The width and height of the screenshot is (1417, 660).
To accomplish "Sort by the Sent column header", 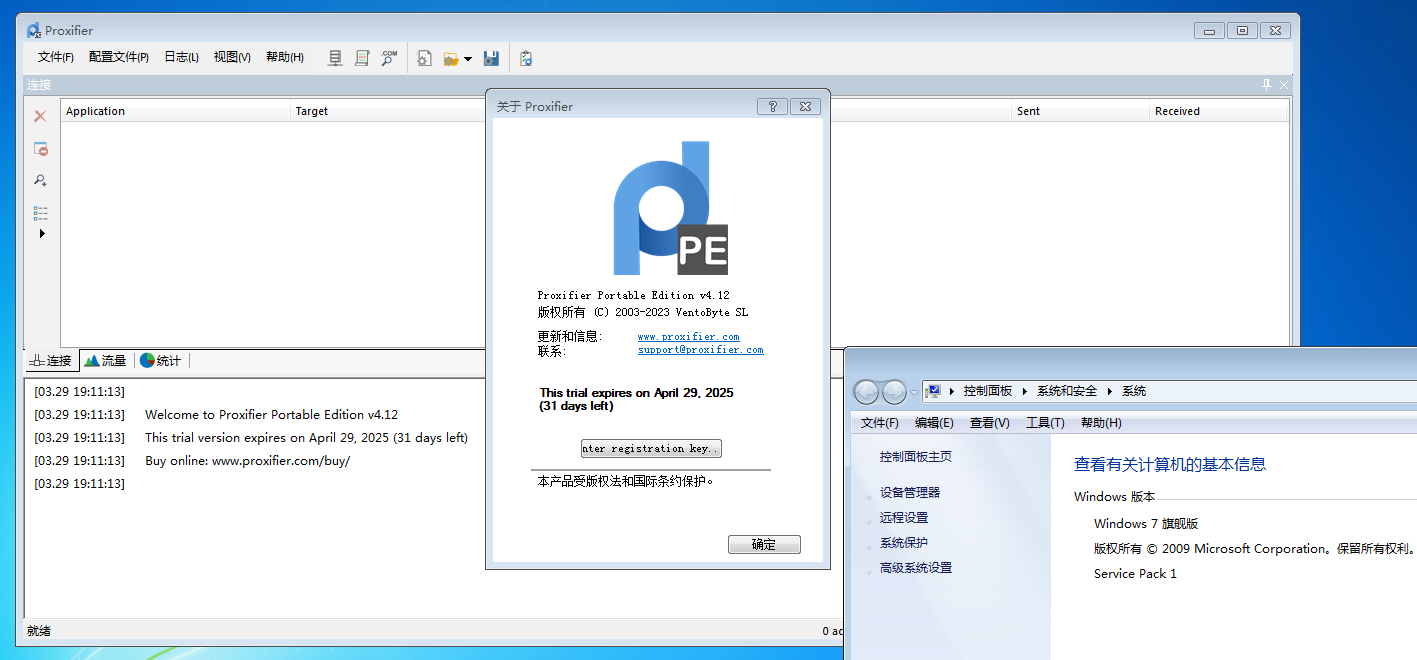I will [1081, 111].
